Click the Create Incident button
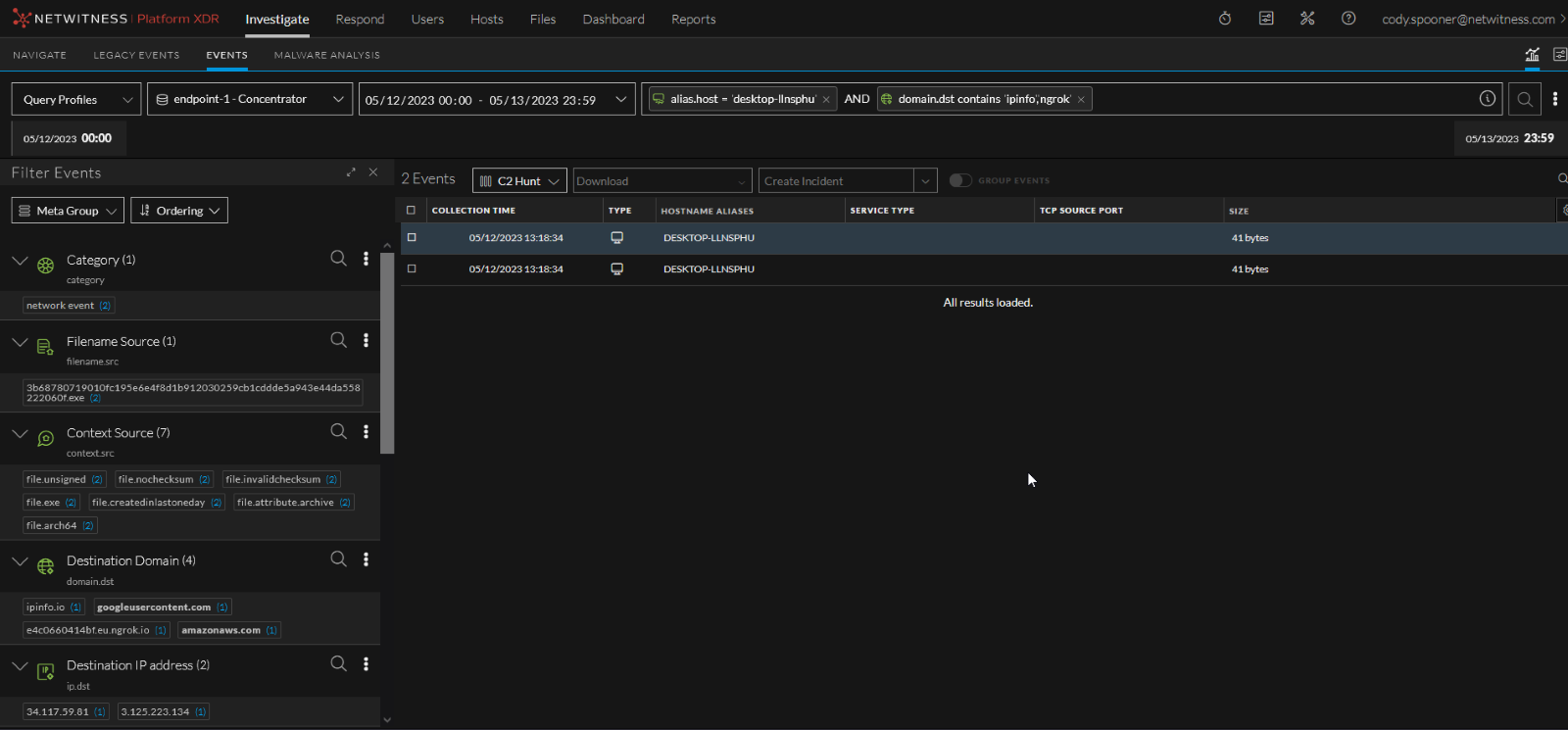Viewport: 1568px width, 730px height. pos(837,180)
